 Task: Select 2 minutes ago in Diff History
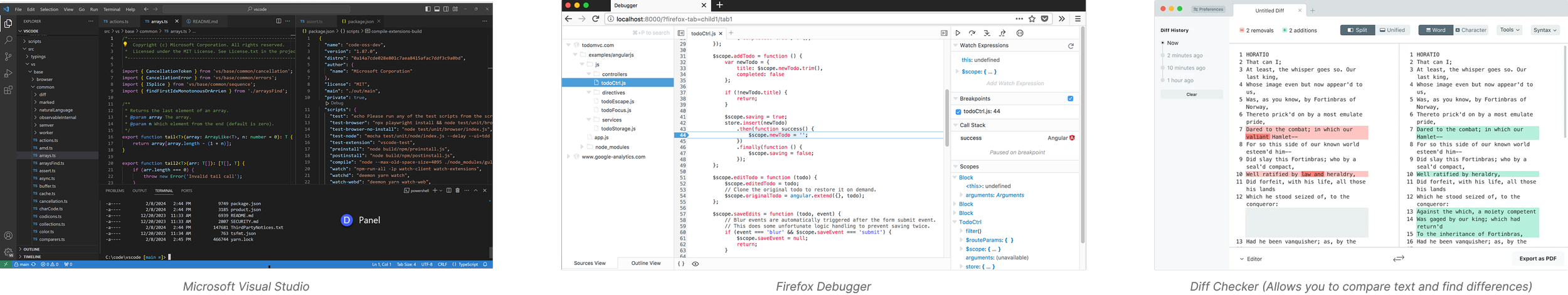click(1185, 56)
